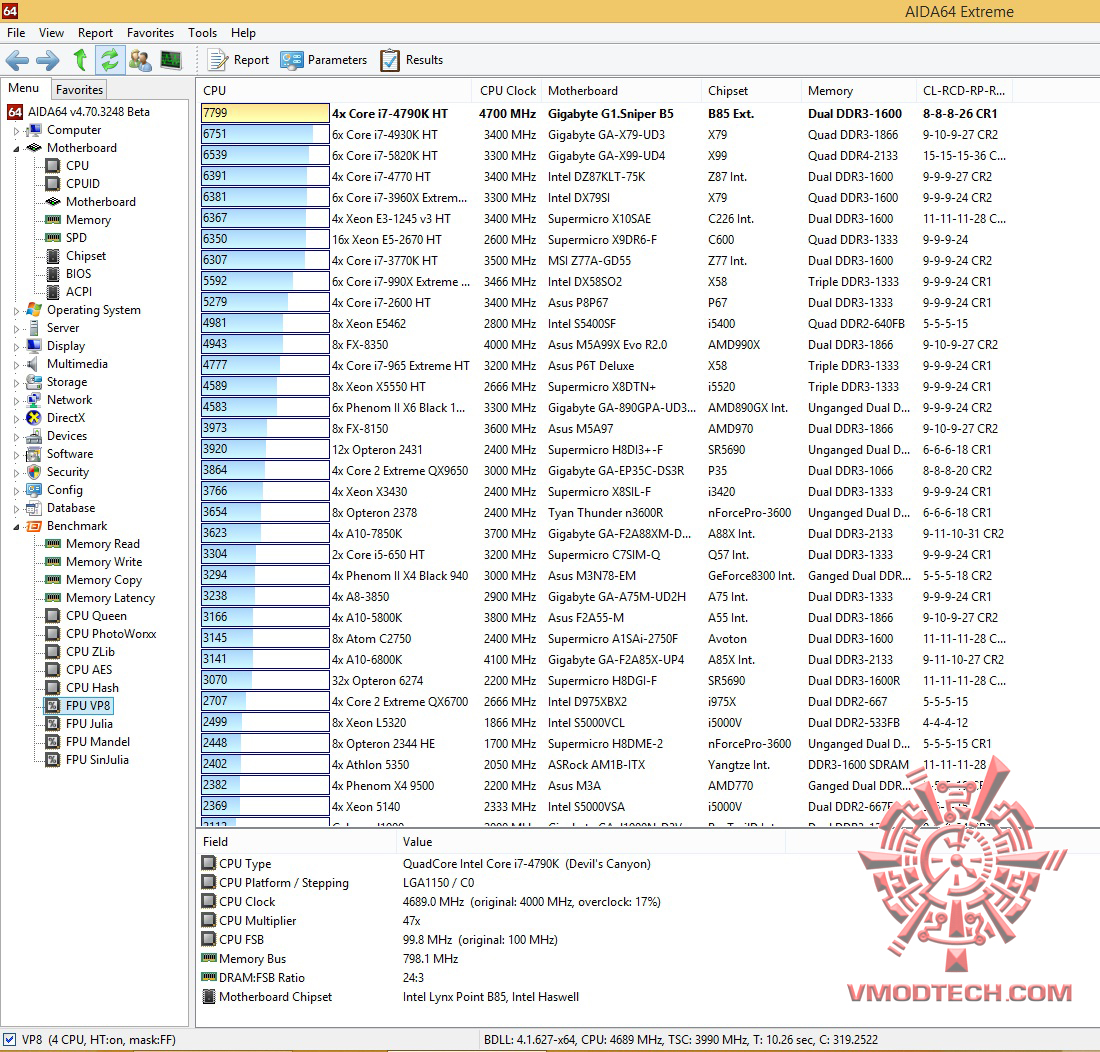Open the View menu
Screen dimensions: 1100x1052
[x=51, y=33]
